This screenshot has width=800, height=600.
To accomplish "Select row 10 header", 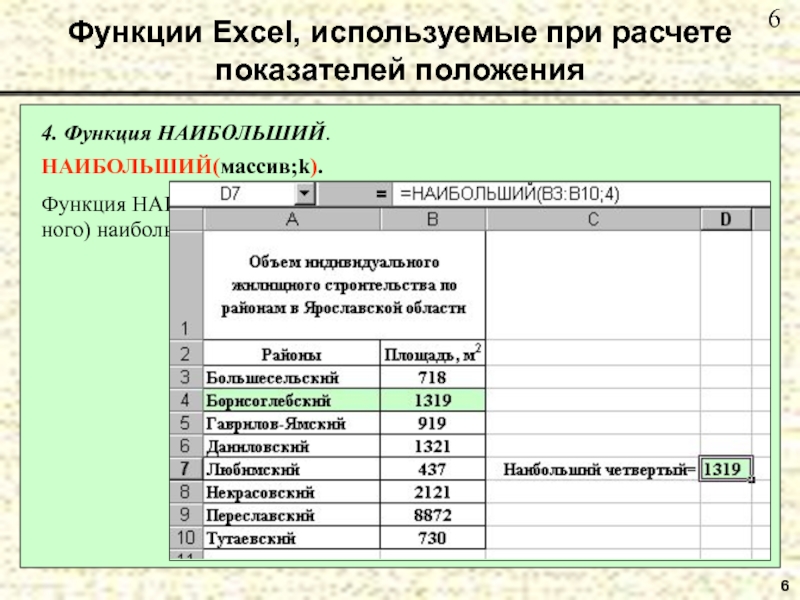I will (186, 538).
